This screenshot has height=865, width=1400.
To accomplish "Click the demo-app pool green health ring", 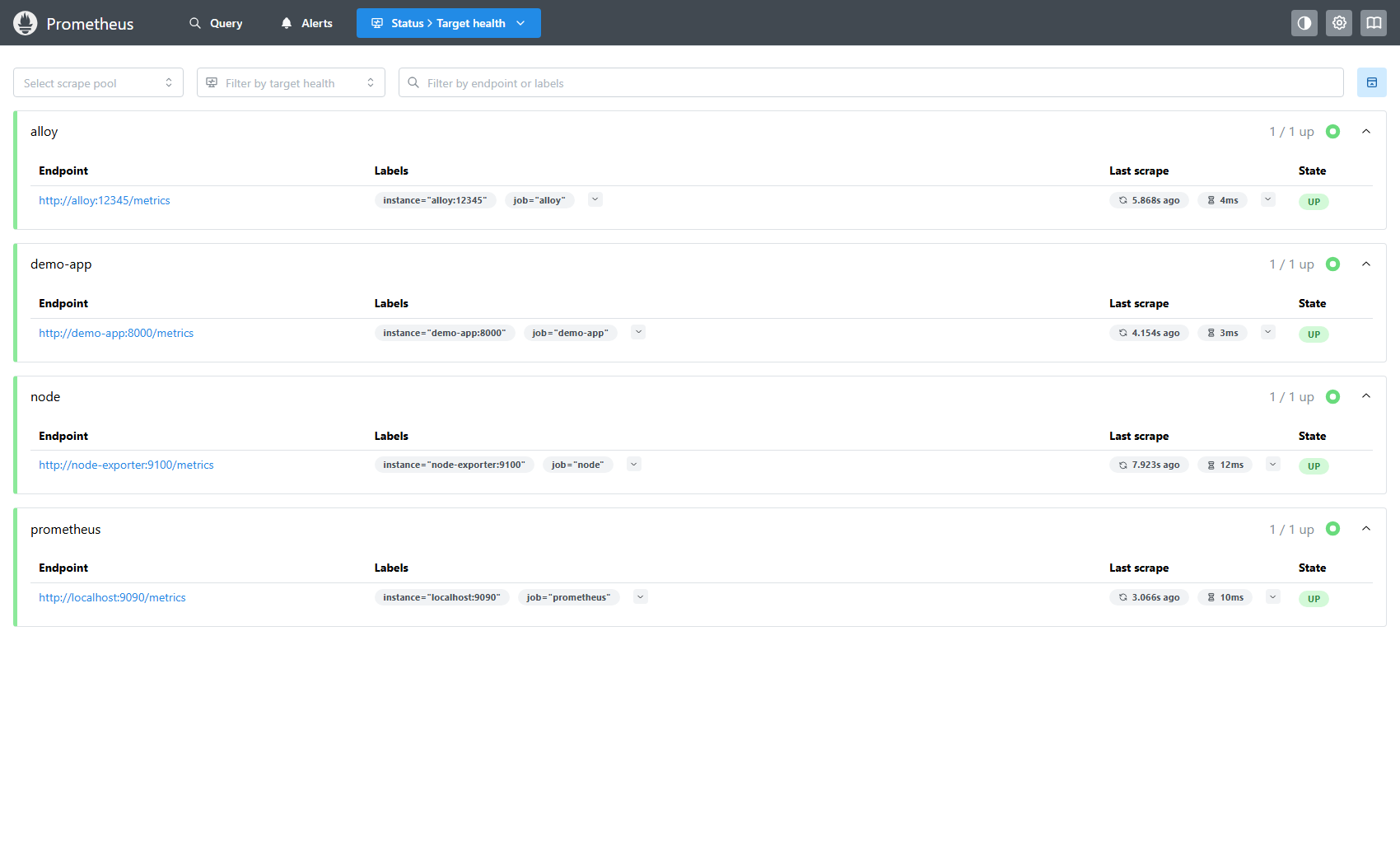I will pyautogui.click(x=1333, y=264).
